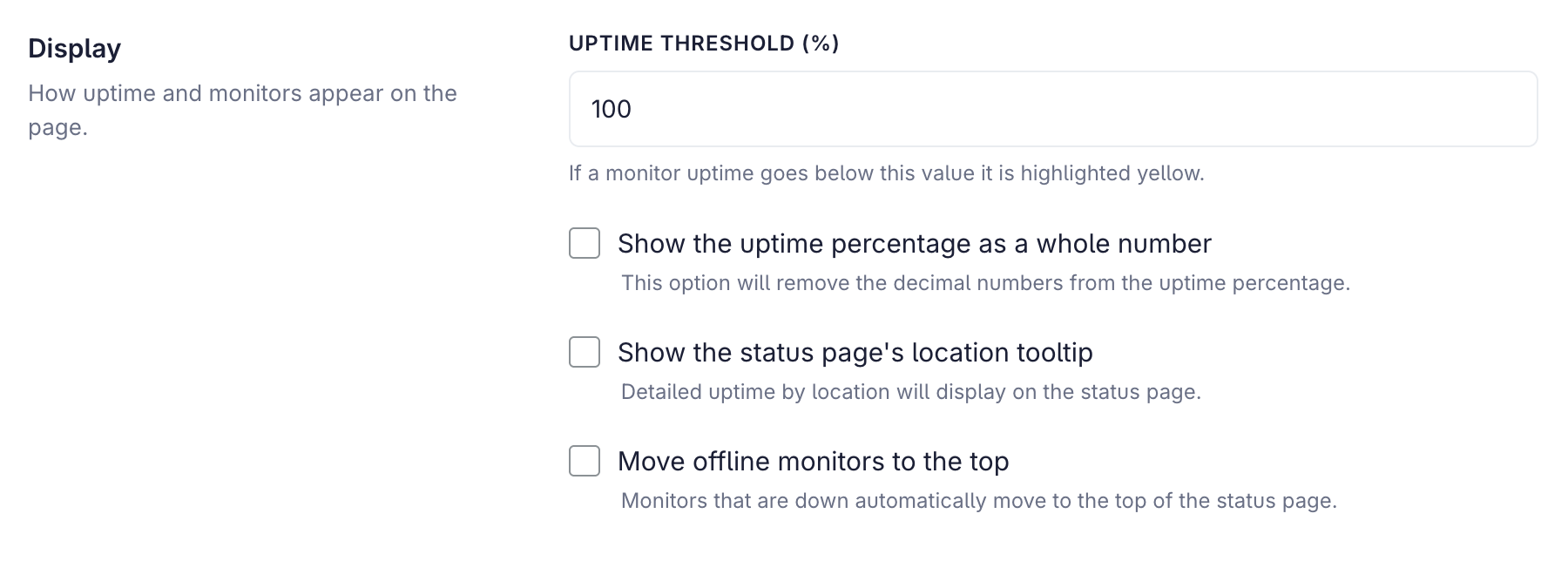Click label 'Show the uptime percentage as a whole number'
Viewport: 1568px width, 561px height.
(915, 244)
